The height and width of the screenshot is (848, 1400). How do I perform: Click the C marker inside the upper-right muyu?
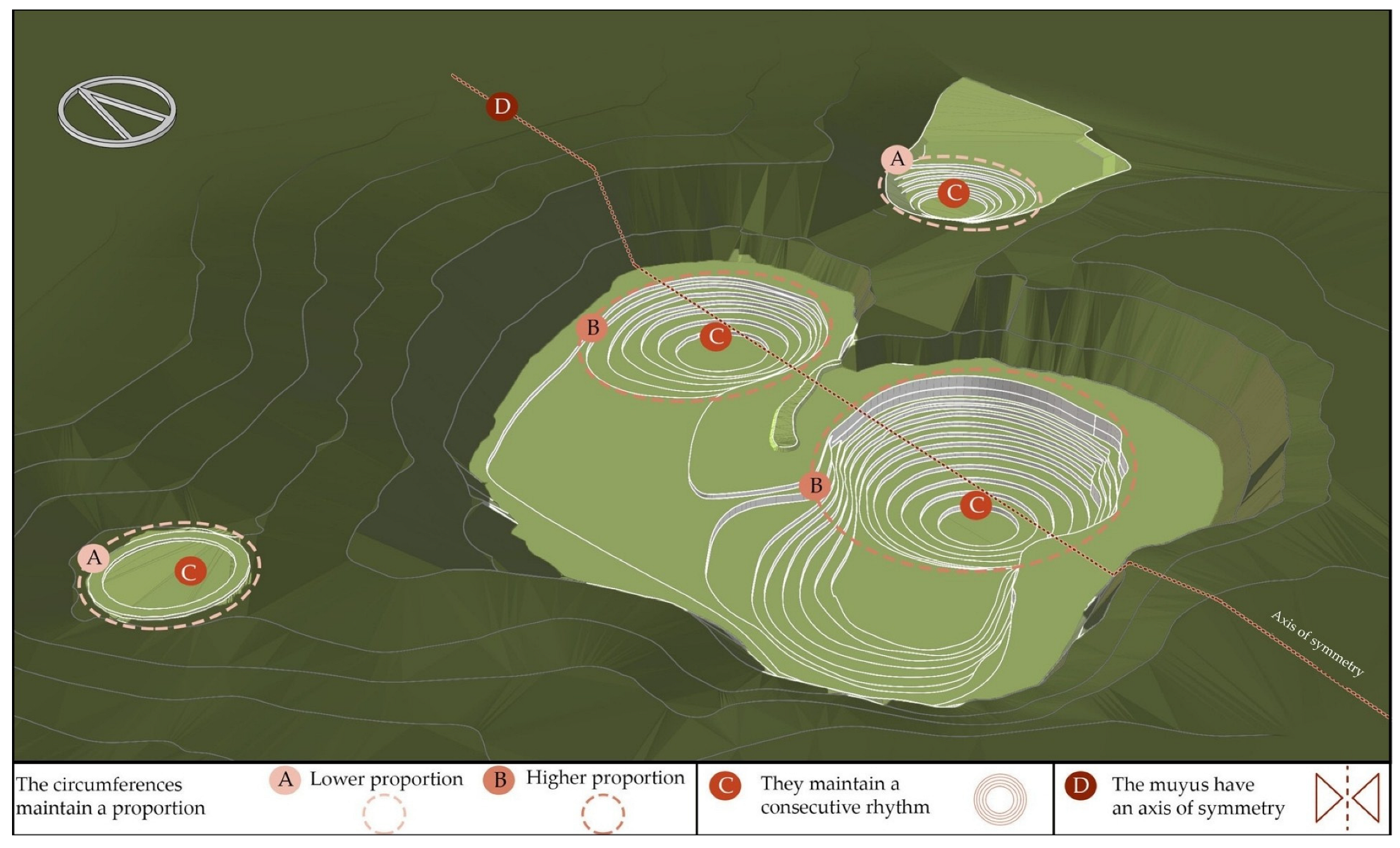tap(954, 192)
